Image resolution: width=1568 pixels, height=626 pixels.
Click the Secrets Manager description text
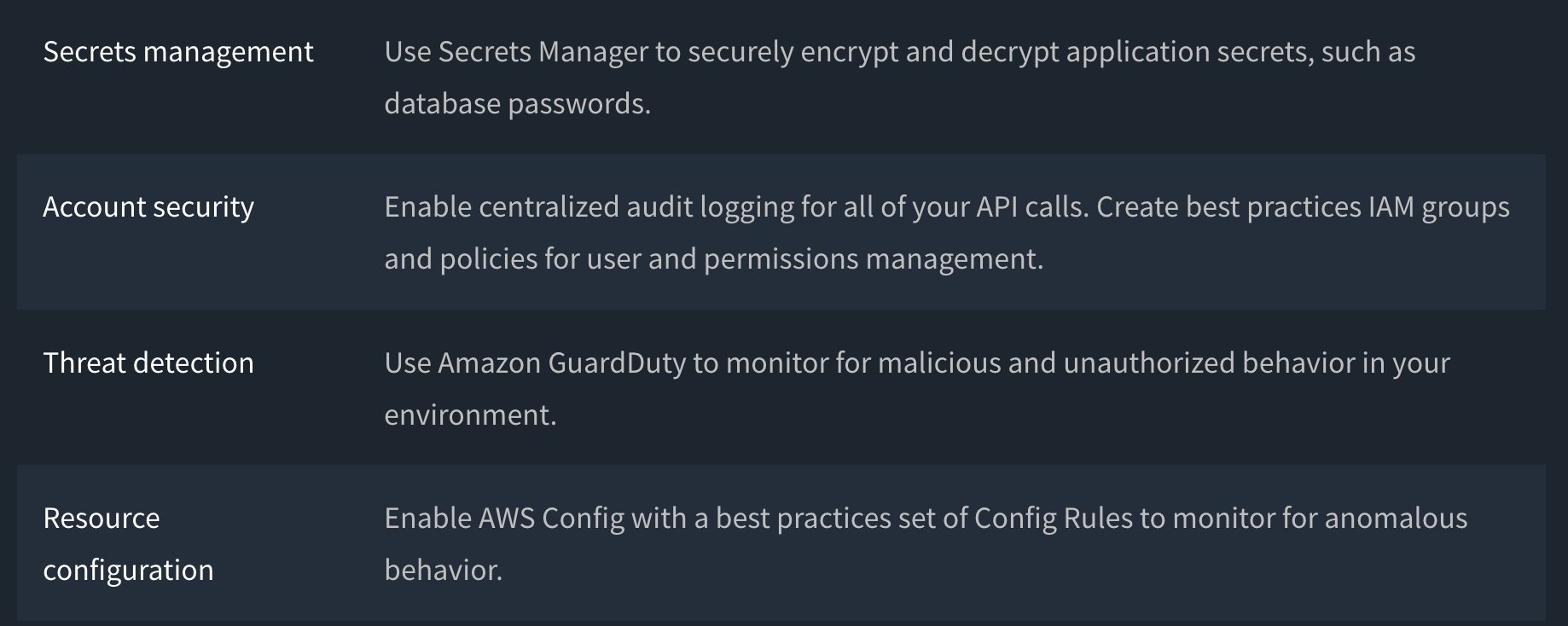coord(900,78)
